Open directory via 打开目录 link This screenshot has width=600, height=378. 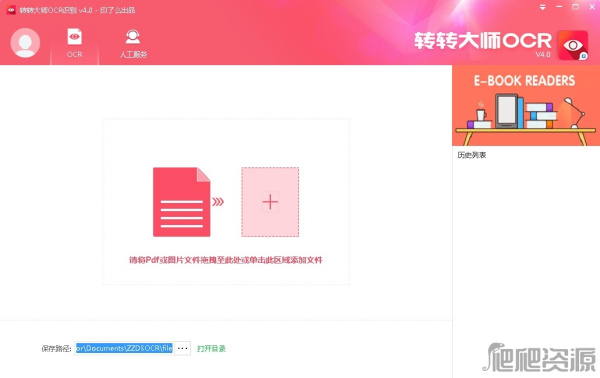[211, 349]
